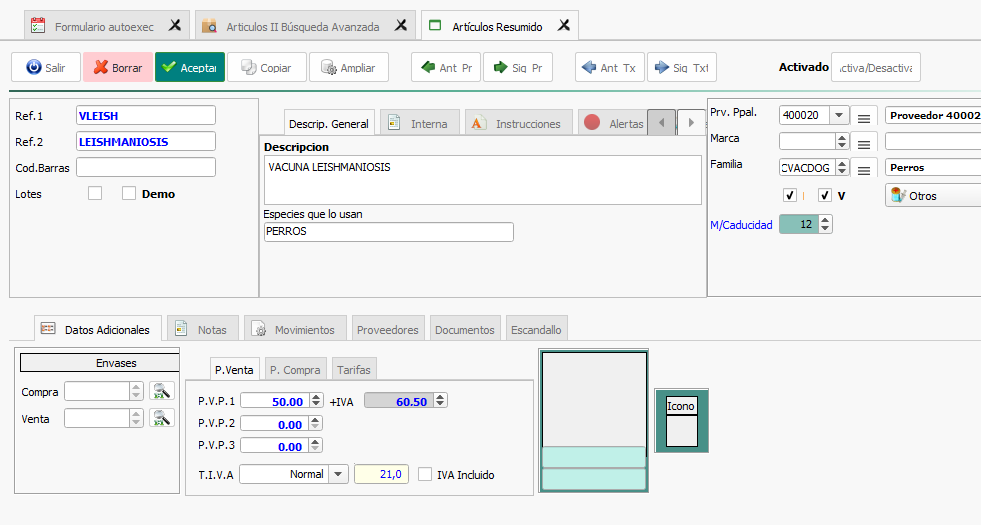Adjust the P.V.P.2 price spinner

click(x=315, y=424)
